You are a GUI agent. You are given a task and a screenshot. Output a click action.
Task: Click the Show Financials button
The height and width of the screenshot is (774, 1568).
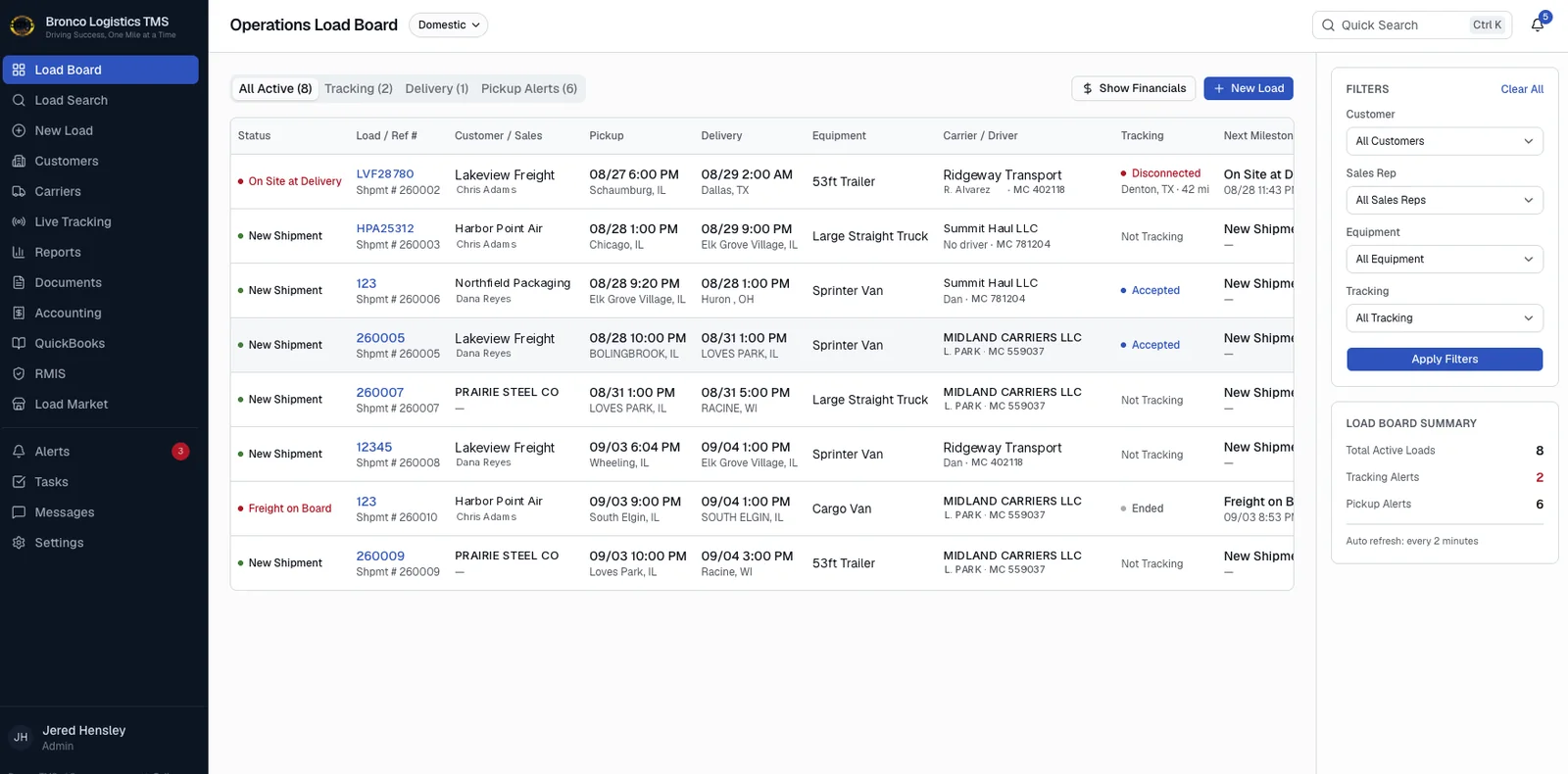[1134, 88]
